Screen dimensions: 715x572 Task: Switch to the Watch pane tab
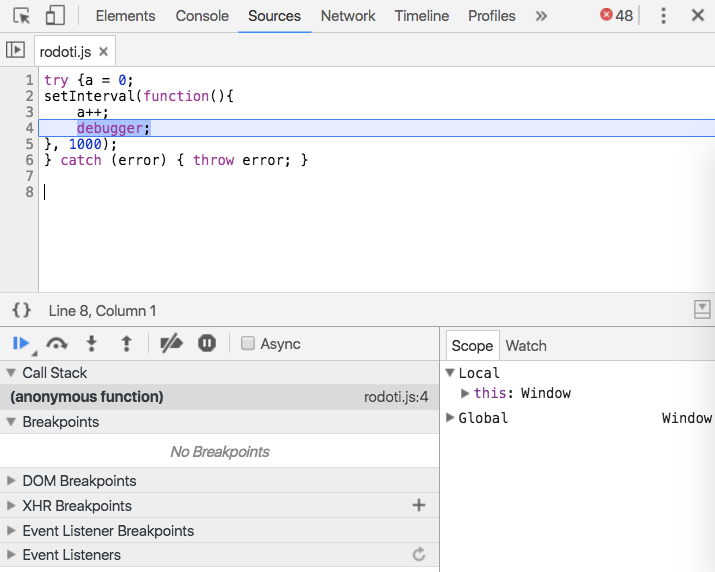pyautogui.click(x=526, y=346)
